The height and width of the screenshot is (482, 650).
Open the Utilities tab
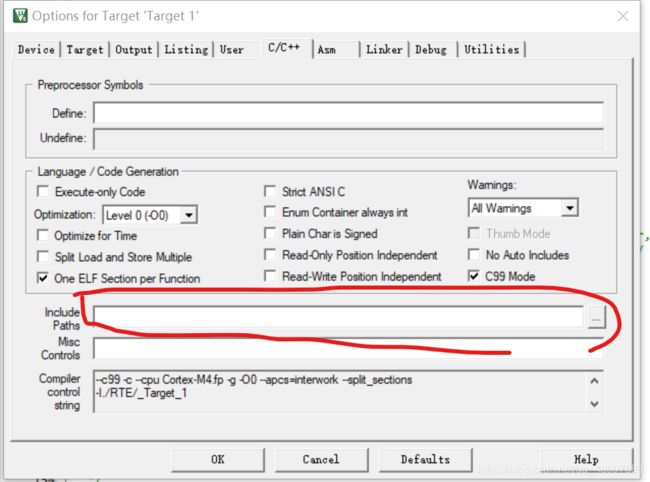pos(492,50)
